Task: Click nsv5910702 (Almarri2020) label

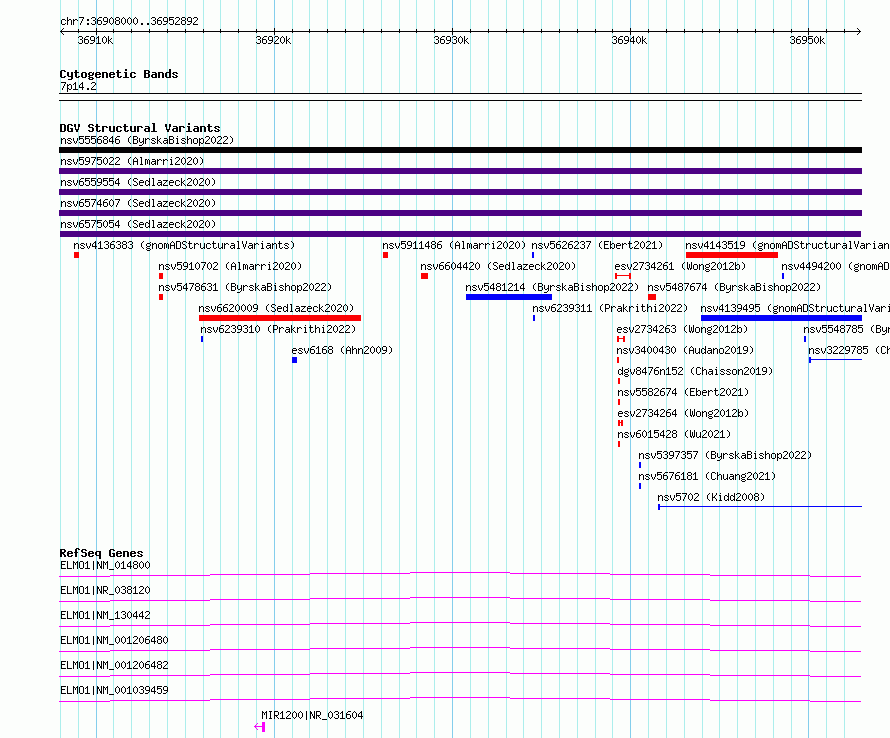Action: pos(230,266)
